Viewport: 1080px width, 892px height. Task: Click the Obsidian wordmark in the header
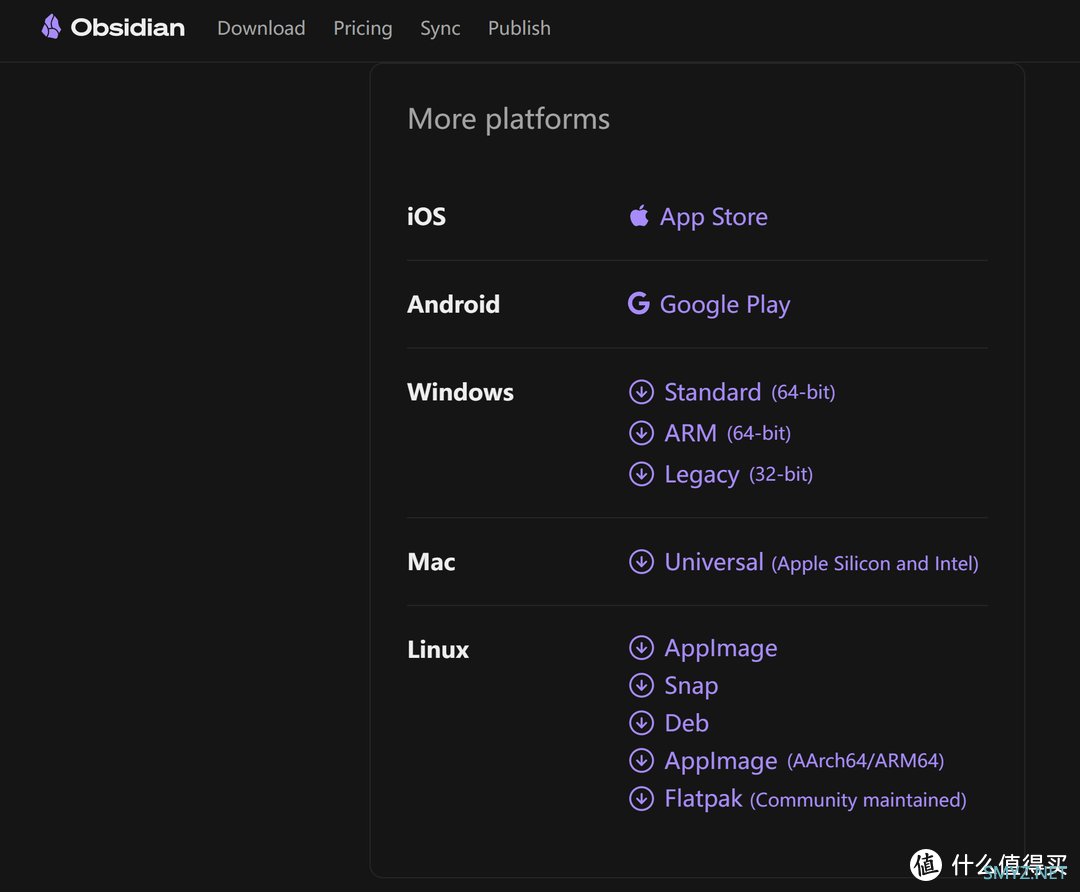click(x=127, y=28)
